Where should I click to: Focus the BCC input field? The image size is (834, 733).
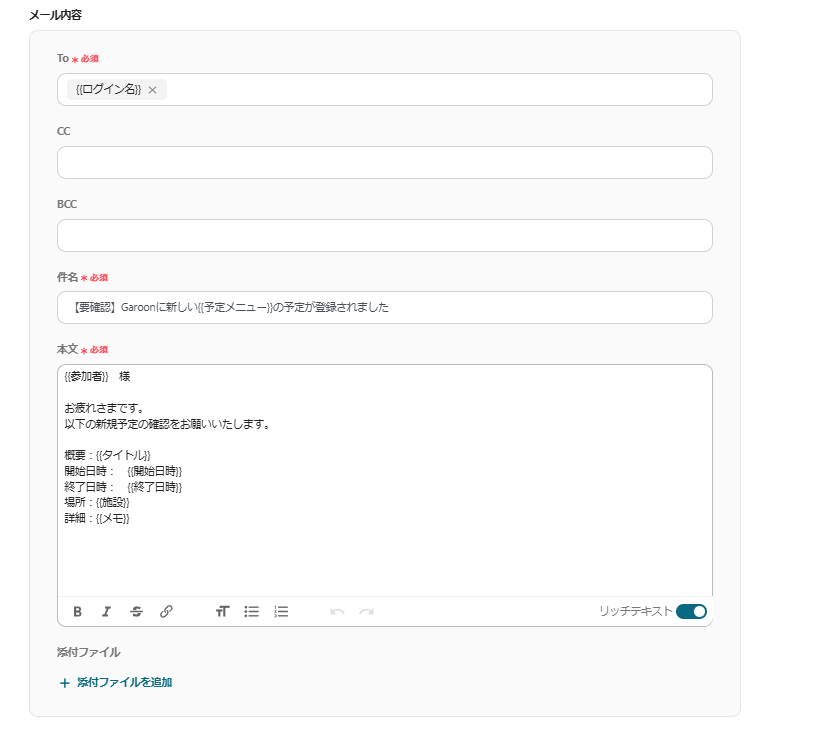385,235
